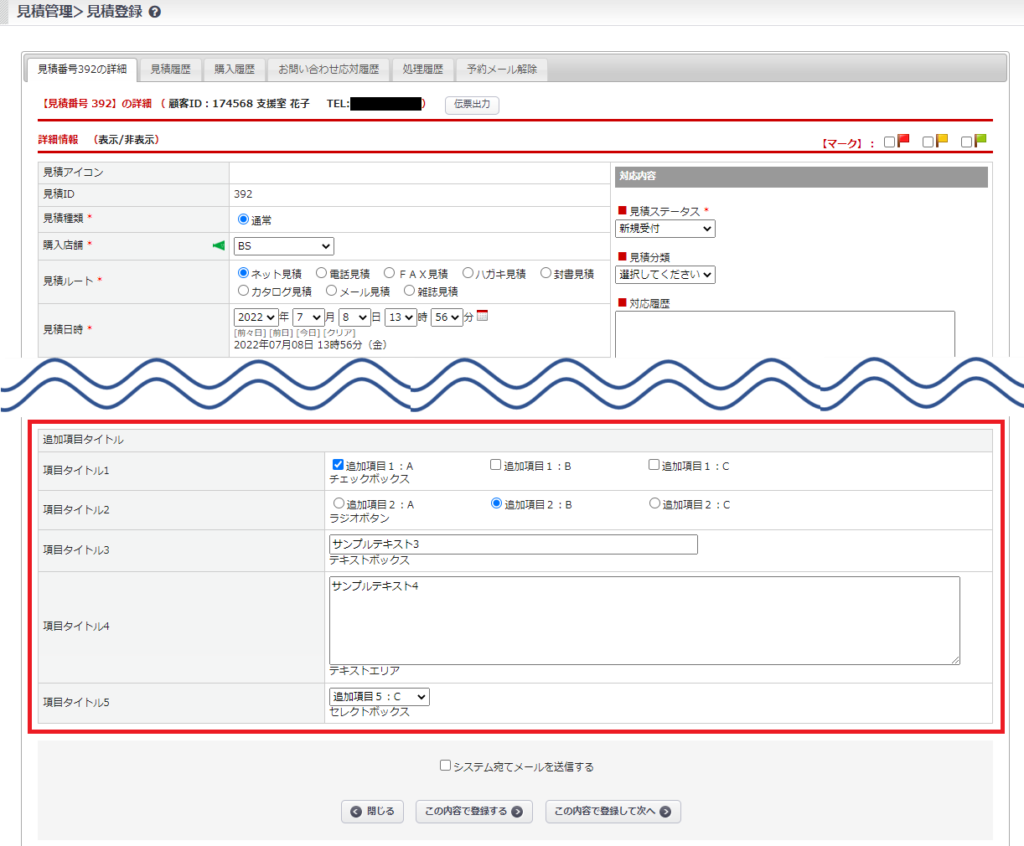This screenshot has height=846, width=1024.
Task: Expand the 購入店舗 BS dropdown
Action: click(284, 246)
